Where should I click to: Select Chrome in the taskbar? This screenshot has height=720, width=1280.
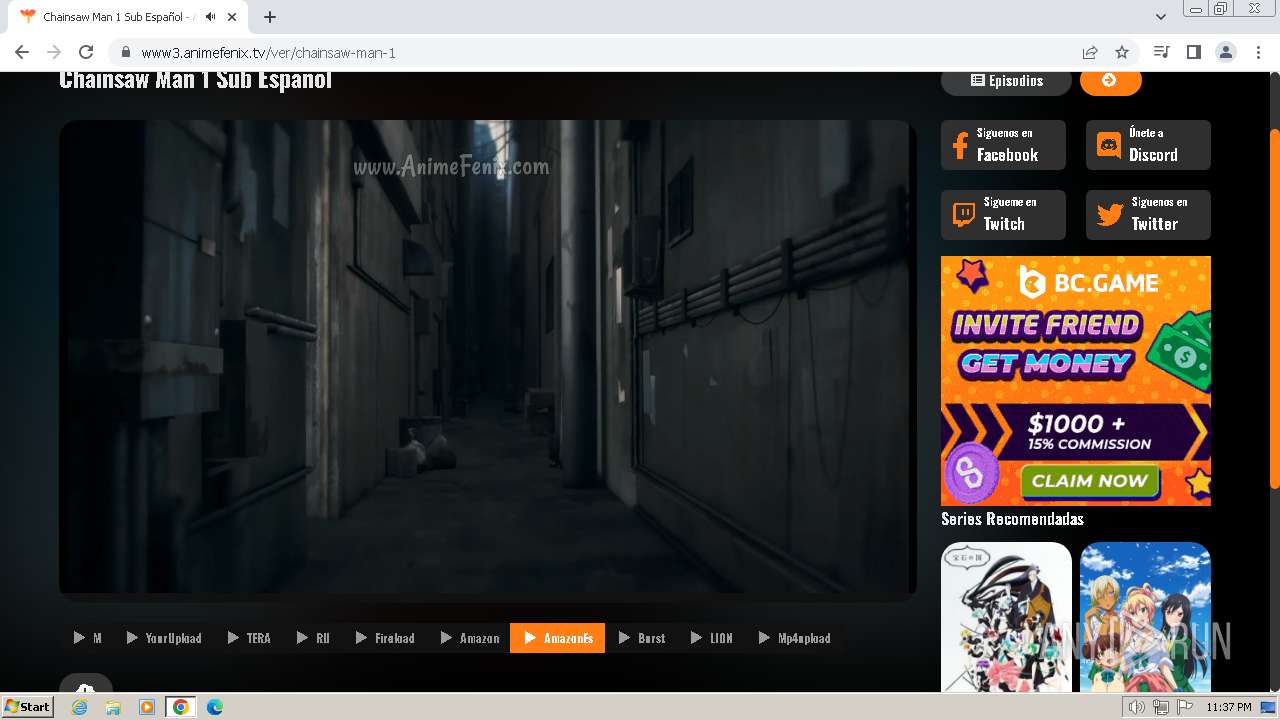pos(181,707)
